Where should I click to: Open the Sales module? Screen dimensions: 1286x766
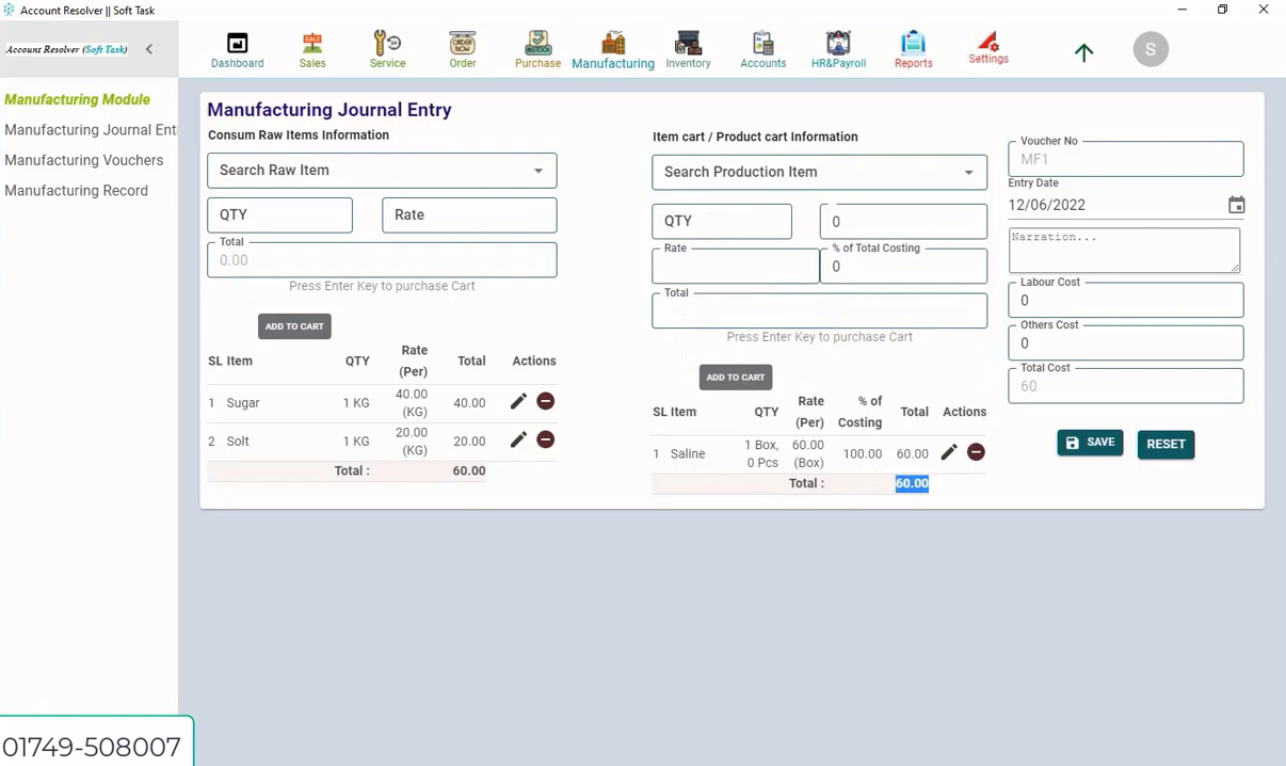[312, 48]
